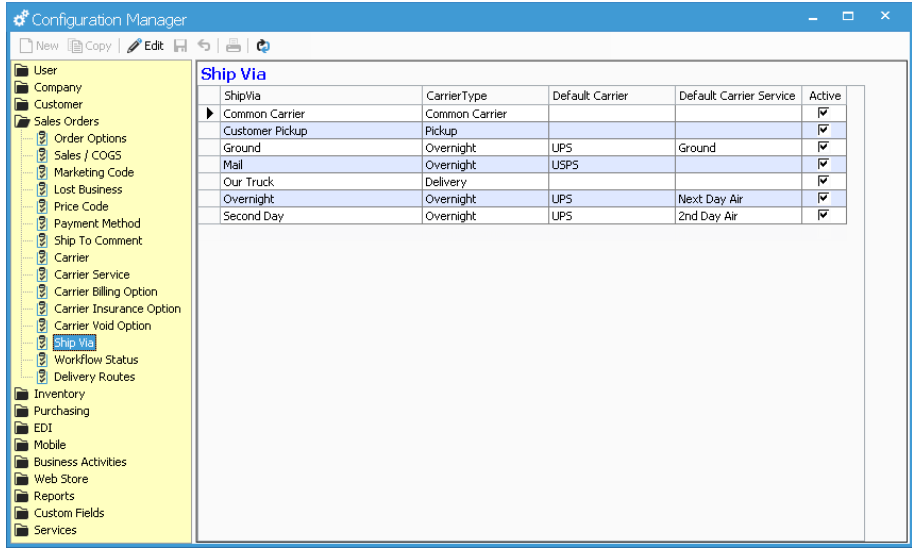912x554 pixels.
Task: Select the Common Carrier row indicator arrow
Action: point(209,113)
